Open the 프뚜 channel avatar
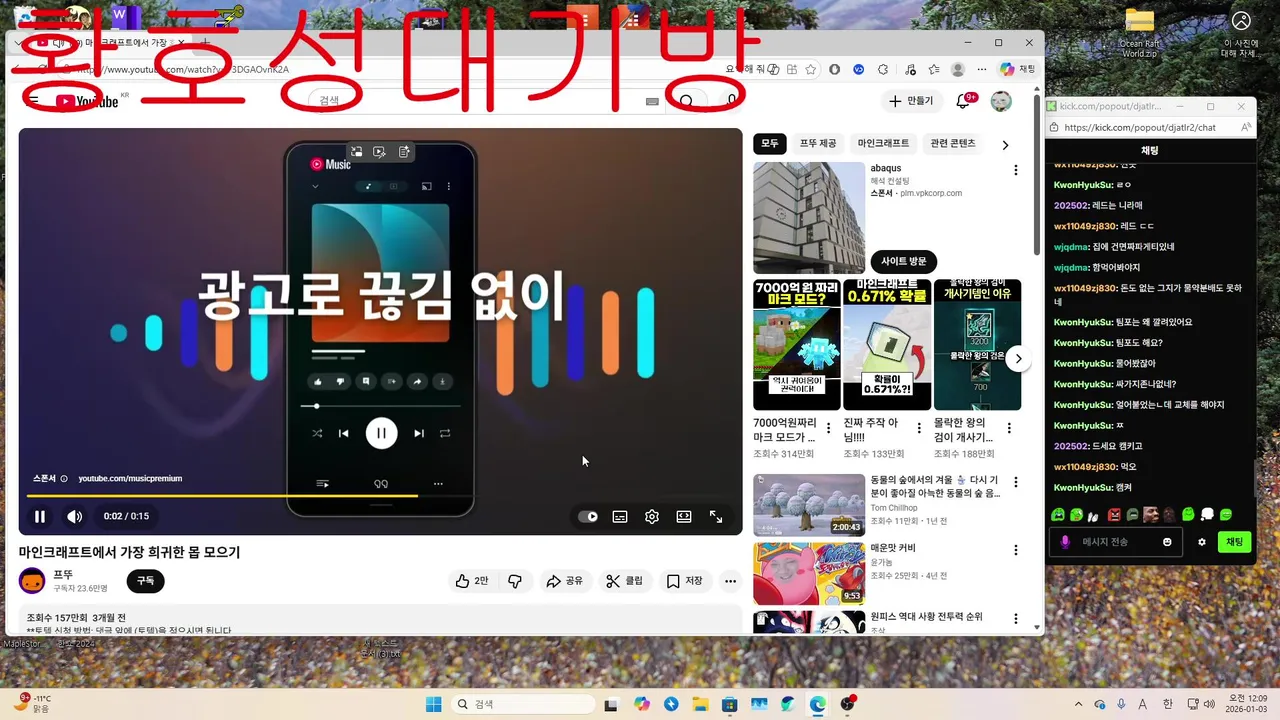The height and width of the screenshot is (720, 1280). pyautogui.click(x=32, y=581)
